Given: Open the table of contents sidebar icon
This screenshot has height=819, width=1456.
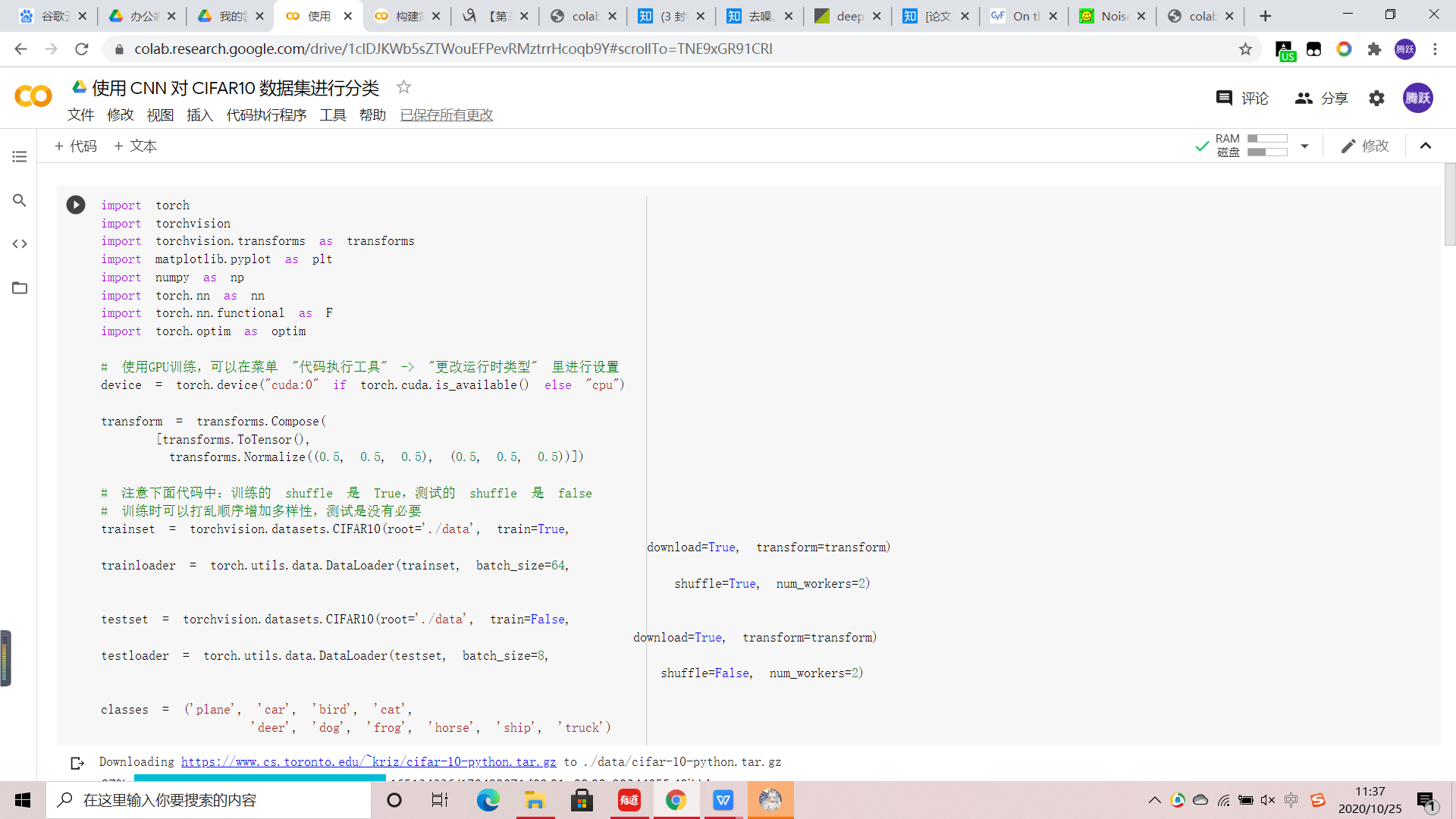Looking at the screenshot, I should [x=20, y=157].
